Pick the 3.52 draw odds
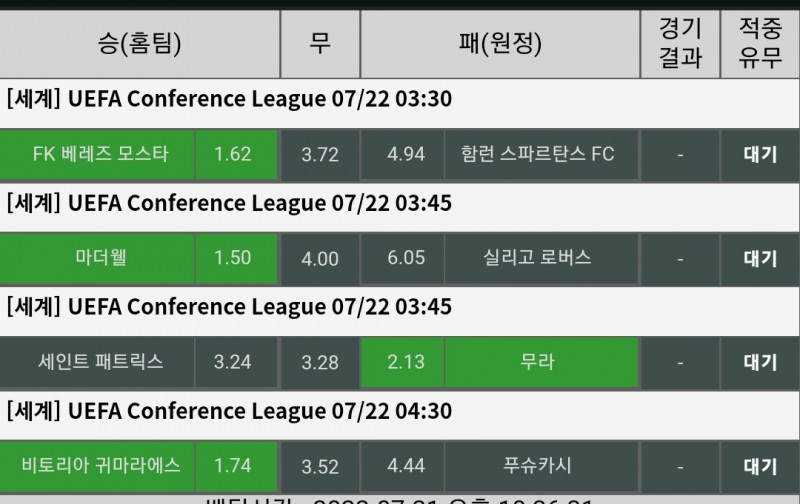The image size is (800, 504). pyautogui.click(x=320, y=466)
